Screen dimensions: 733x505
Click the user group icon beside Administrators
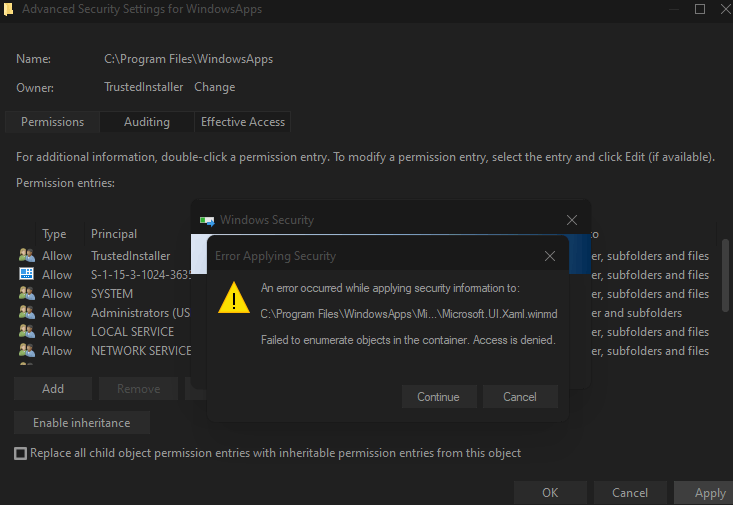tap(27, 312)
